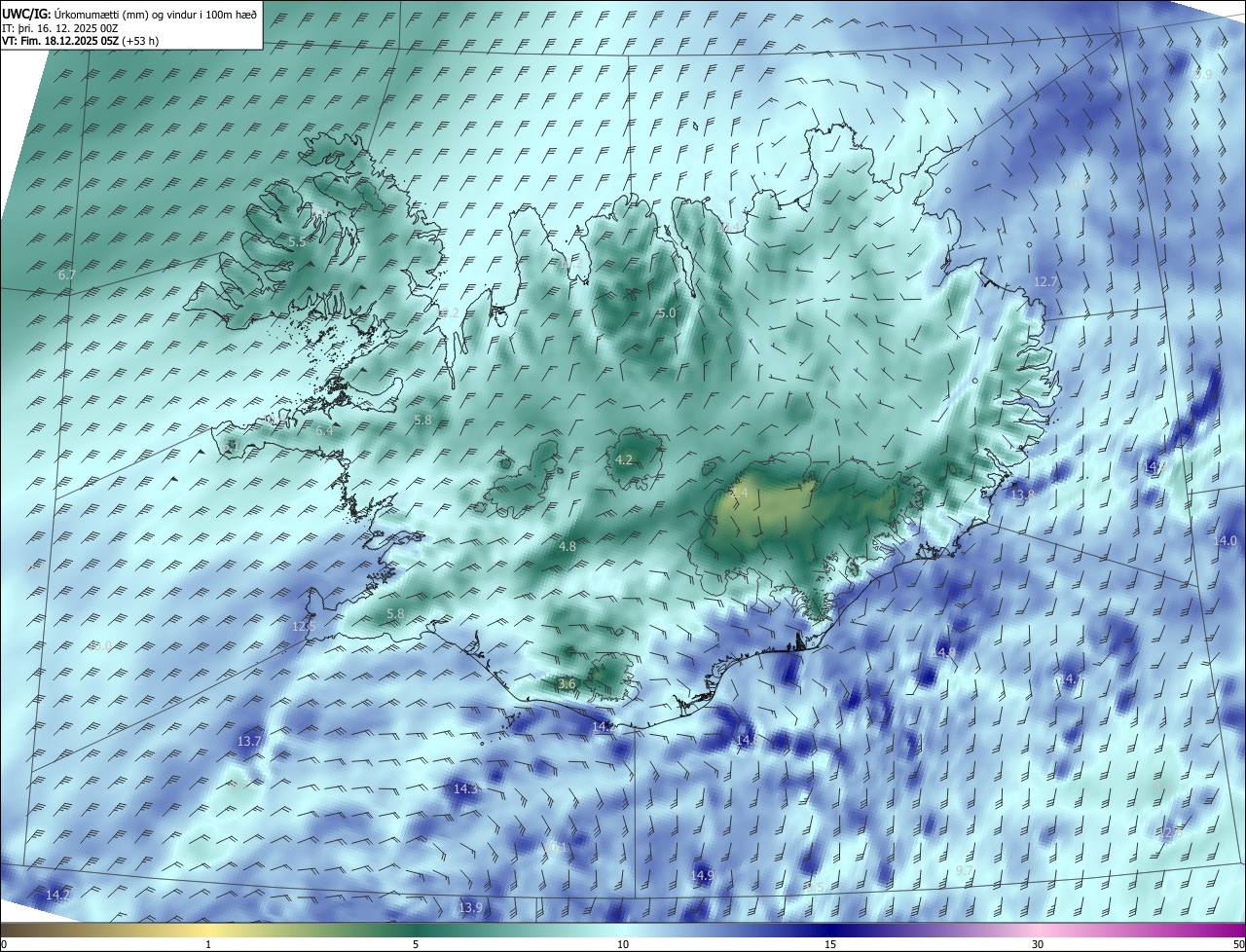This screenshot has height=952, width=1246.
Task: Select the 5 tick on the color scale
Action: [416, 944]
